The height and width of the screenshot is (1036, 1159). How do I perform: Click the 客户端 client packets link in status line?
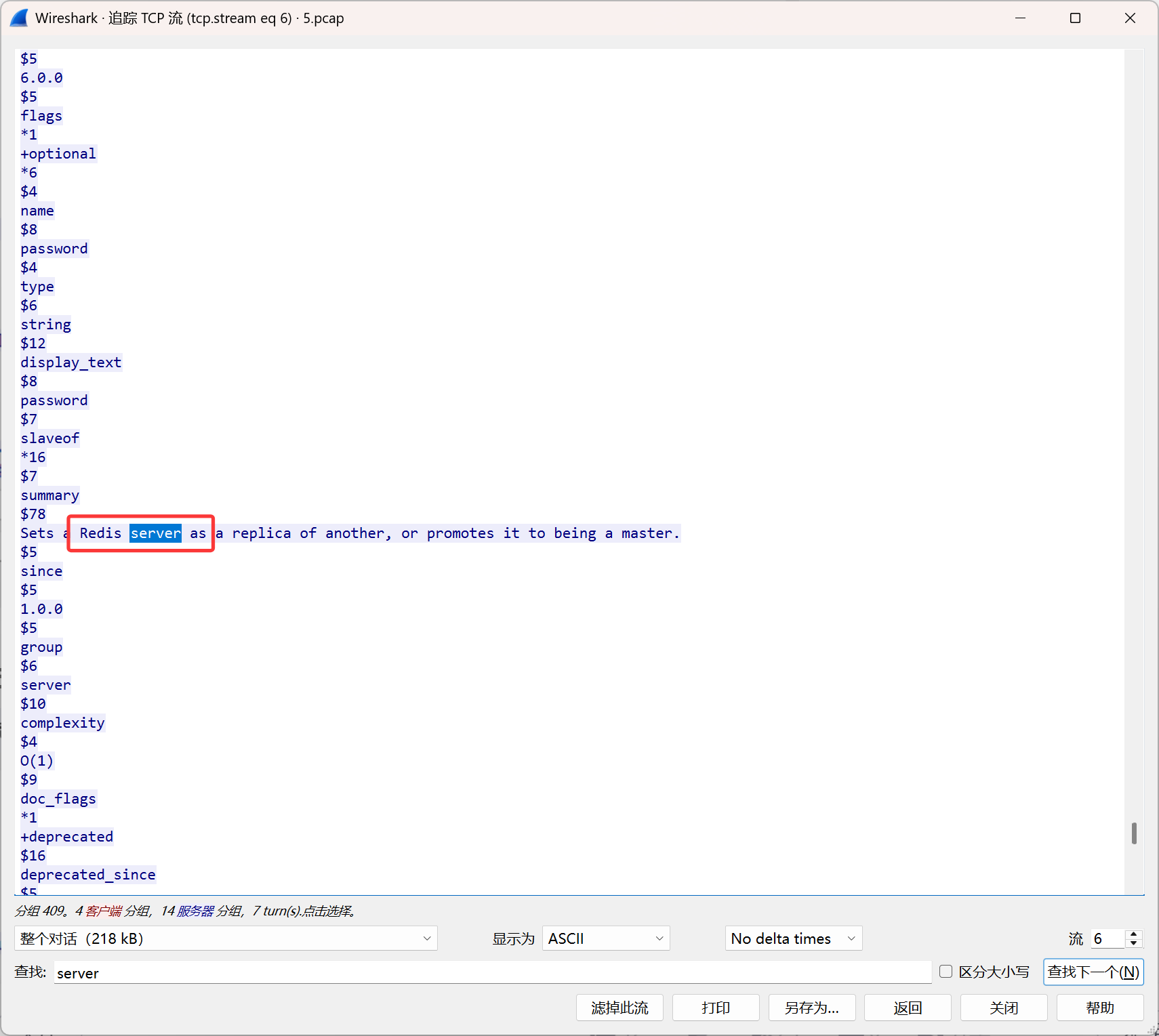pyautogui.click(x=104, y=911)
